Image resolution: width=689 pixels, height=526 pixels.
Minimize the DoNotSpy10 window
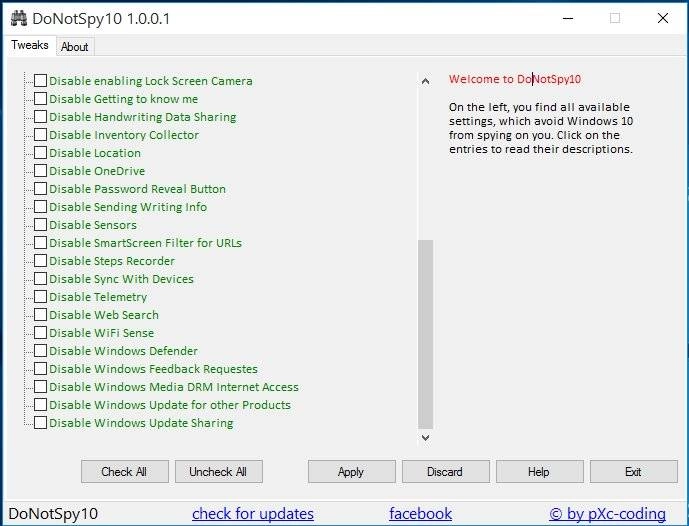pos(568,18)
